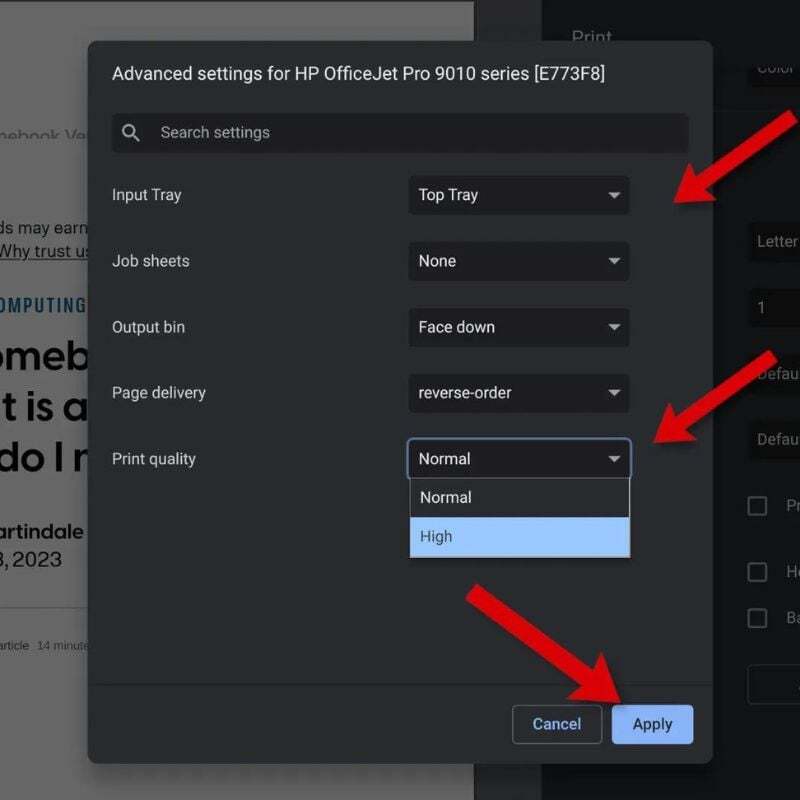The image size is (800, 800).
Task: Click the Input Tray label
Action: 146,195
